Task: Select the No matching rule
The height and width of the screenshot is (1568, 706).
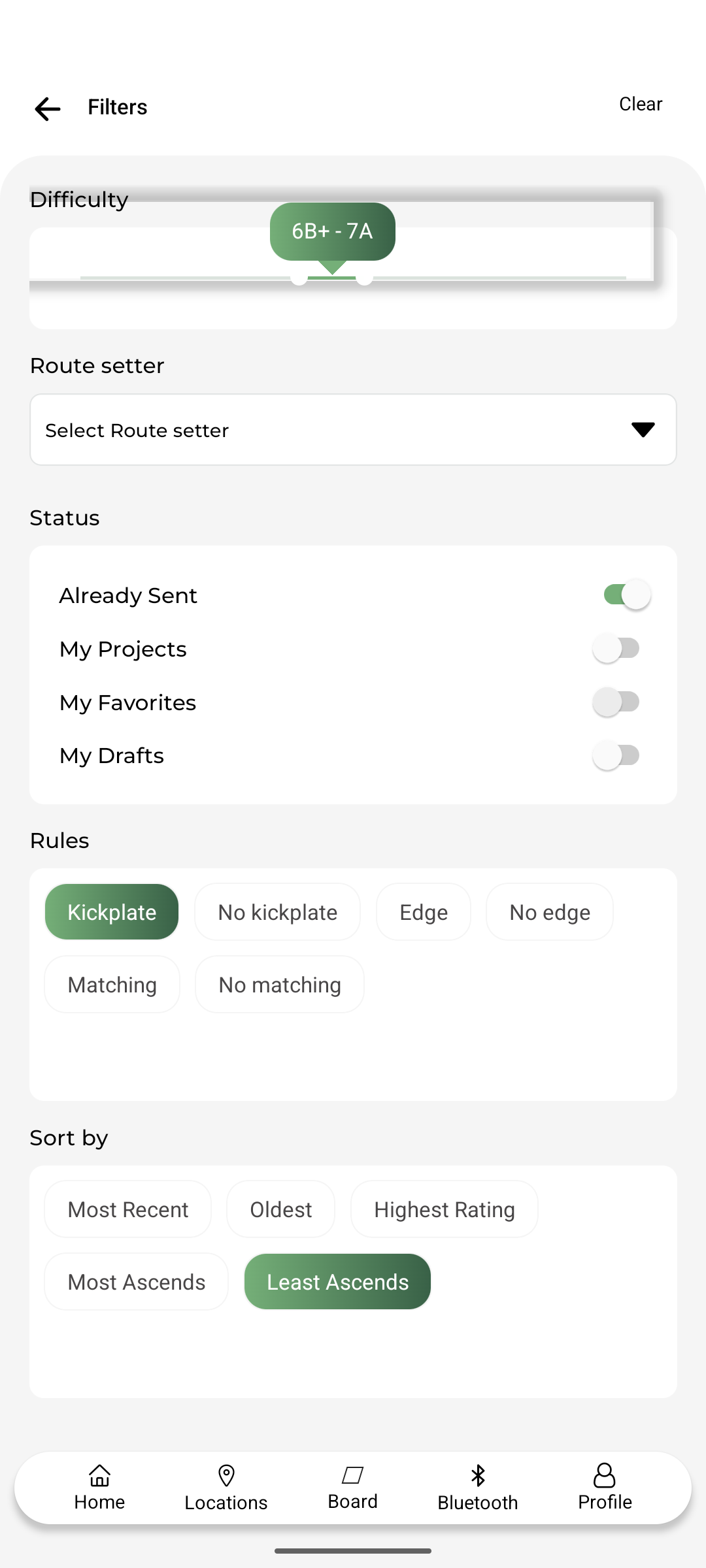Action: pyautogui.click(x=280, y=985)
